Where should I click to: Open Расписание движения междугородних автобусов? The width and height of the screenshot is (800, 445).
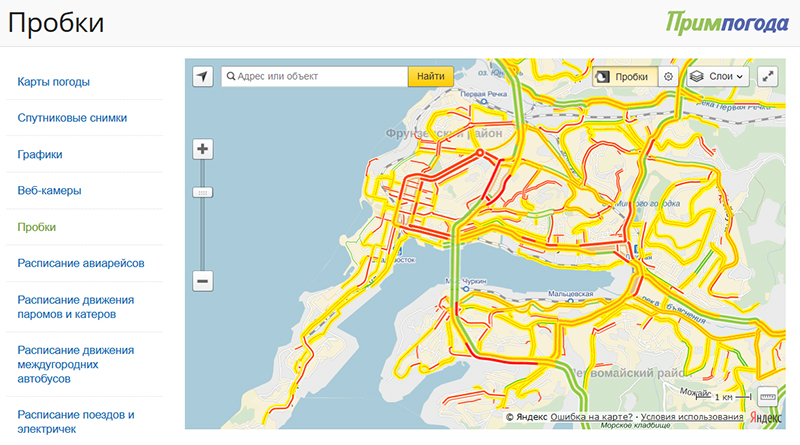coord(76,364)
